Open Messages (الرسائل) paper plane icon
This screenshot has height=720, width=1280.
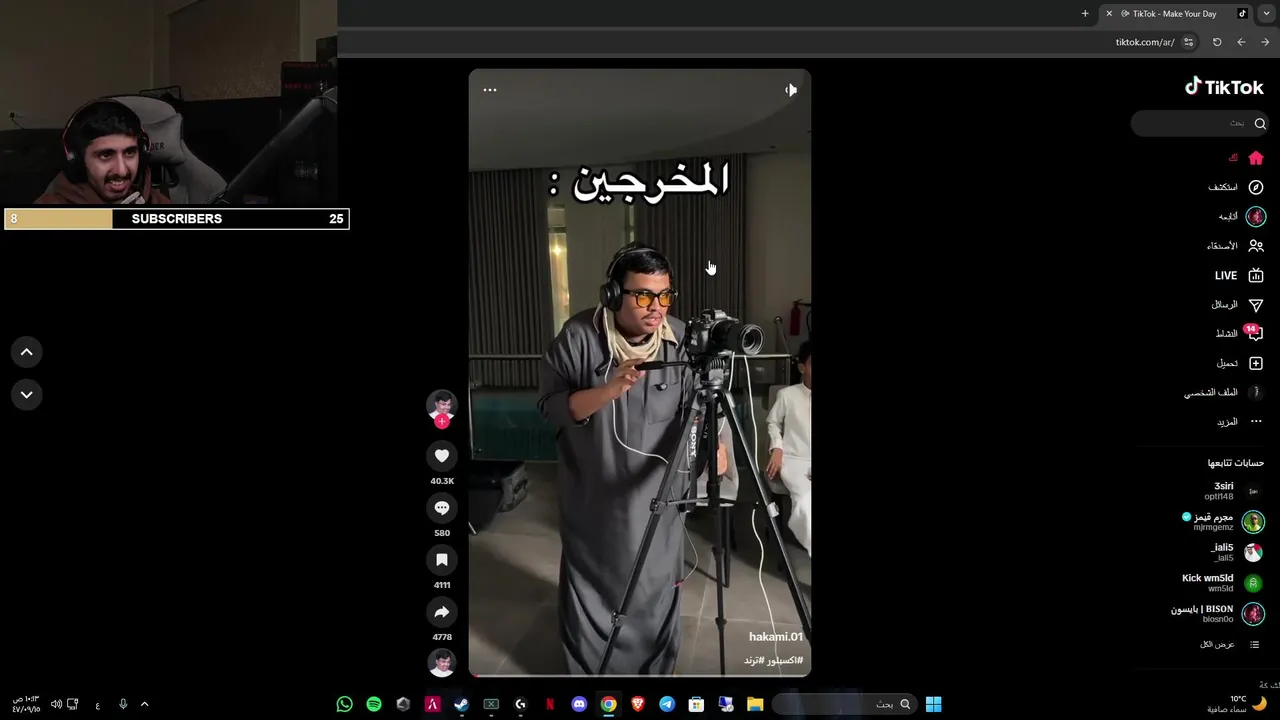(x=1256, y=305)
